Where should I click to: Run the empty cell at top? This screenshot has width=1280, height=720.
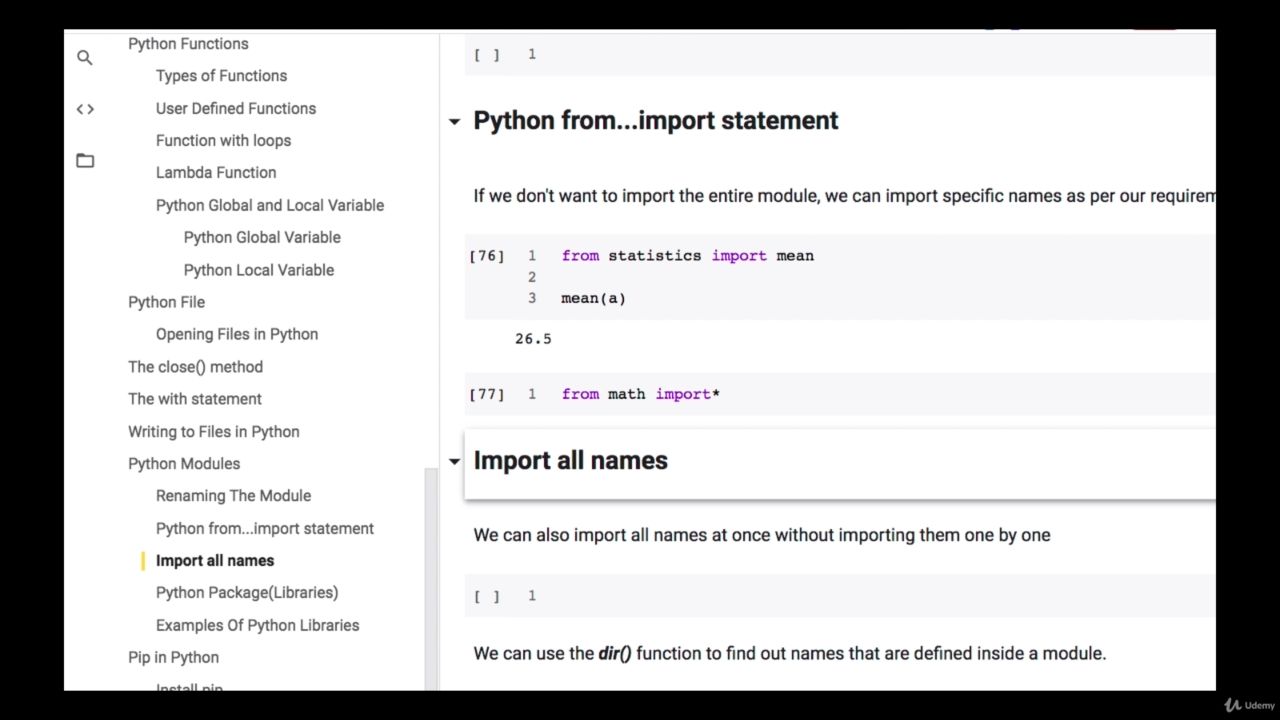486,55
